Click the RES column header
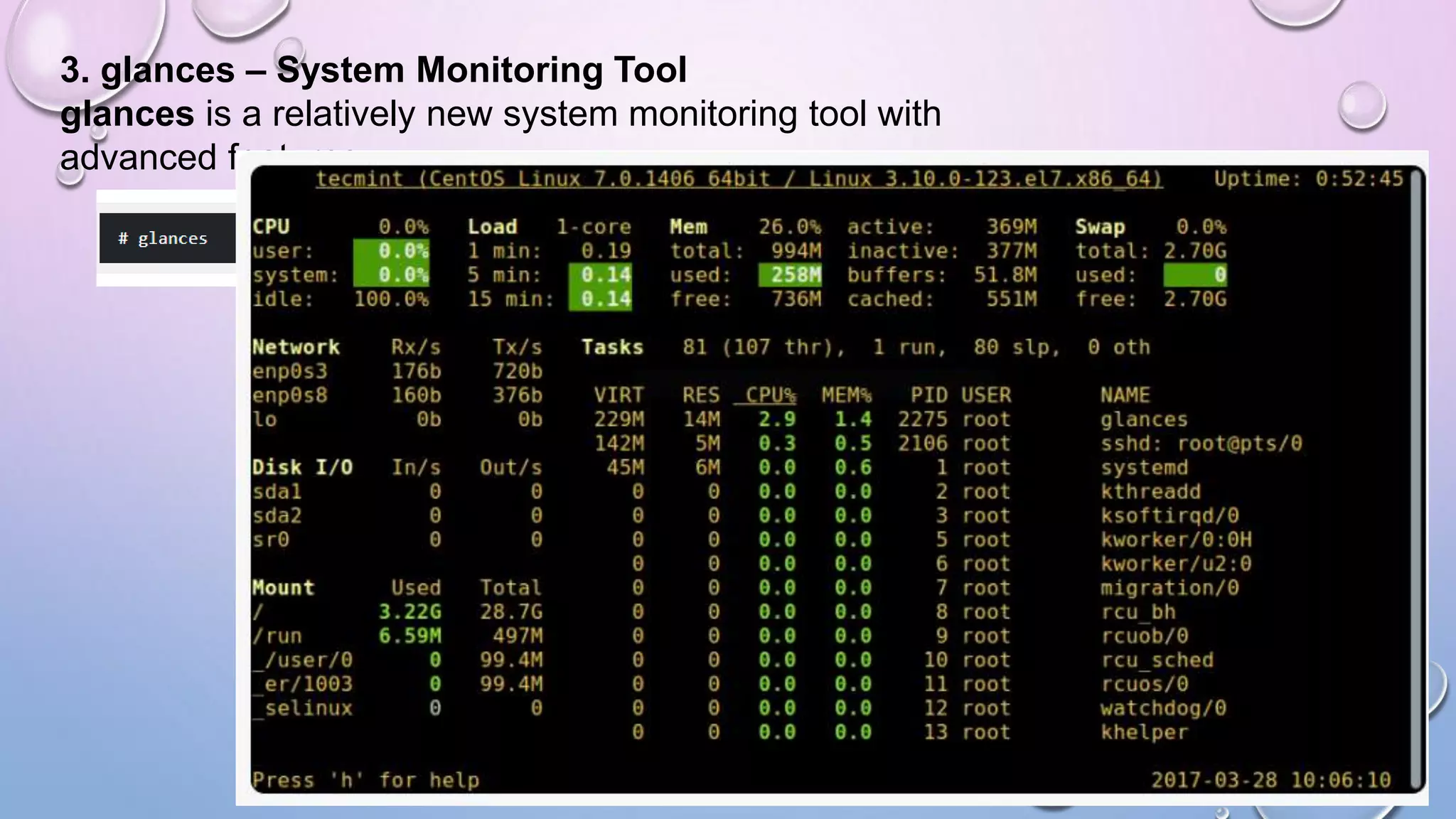 (701, 395)
